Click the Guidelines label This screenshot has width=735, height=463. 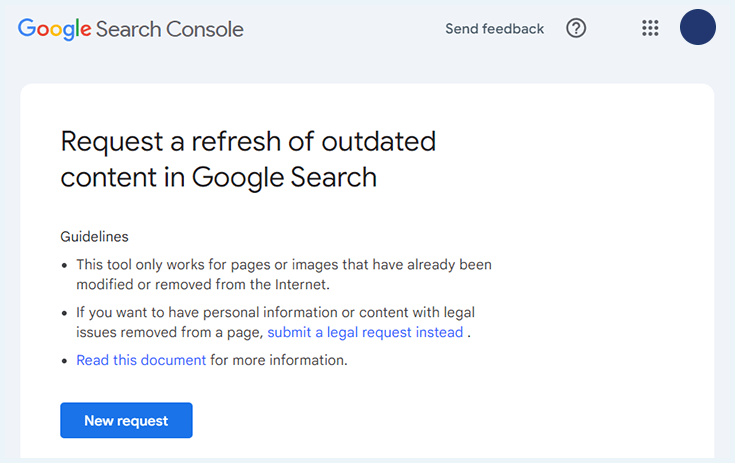(94, 237)
